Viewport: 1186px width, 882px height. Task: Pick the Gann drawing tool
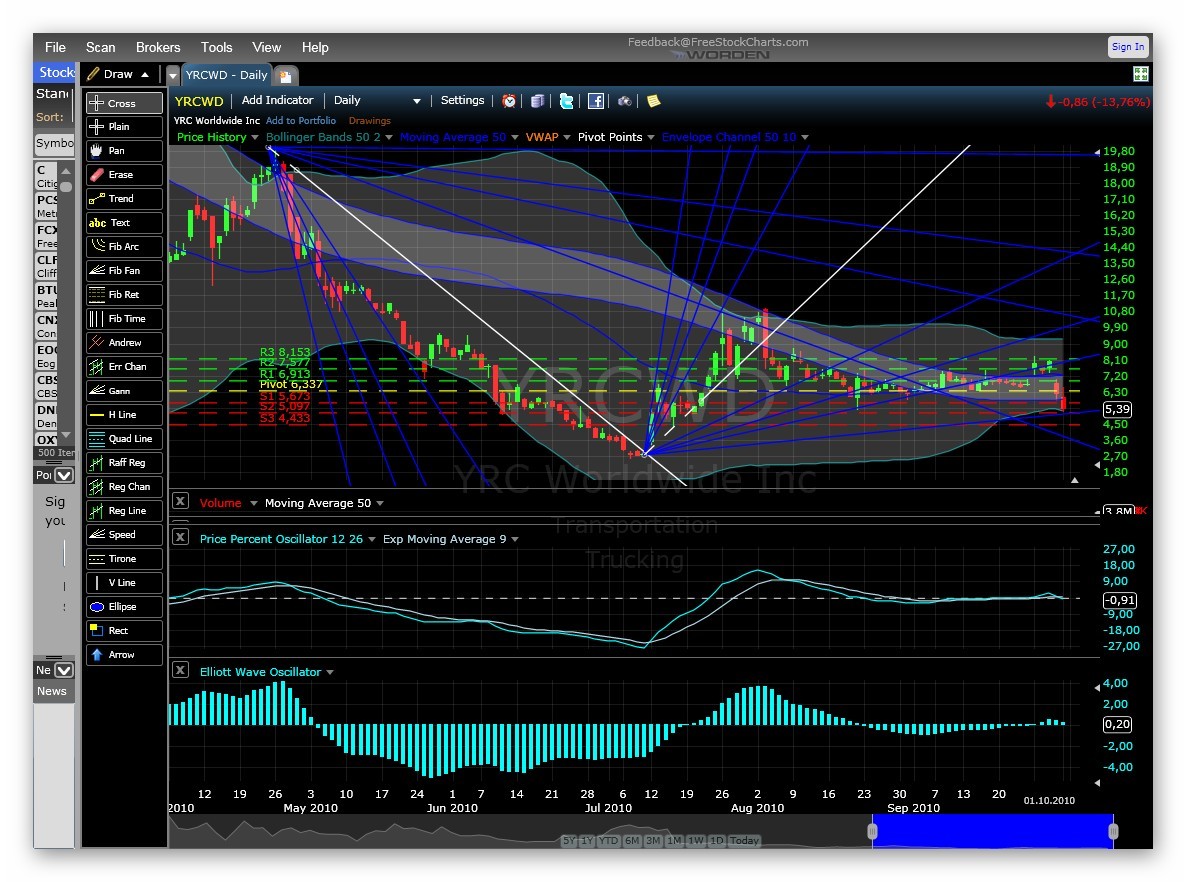point(123,390)
